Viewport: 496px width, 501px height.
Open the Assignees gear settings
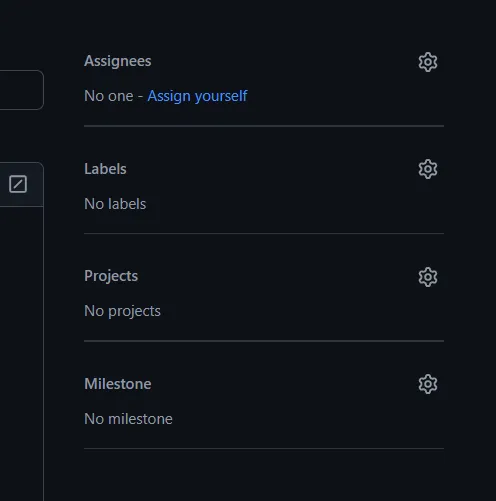pos(428,62)
